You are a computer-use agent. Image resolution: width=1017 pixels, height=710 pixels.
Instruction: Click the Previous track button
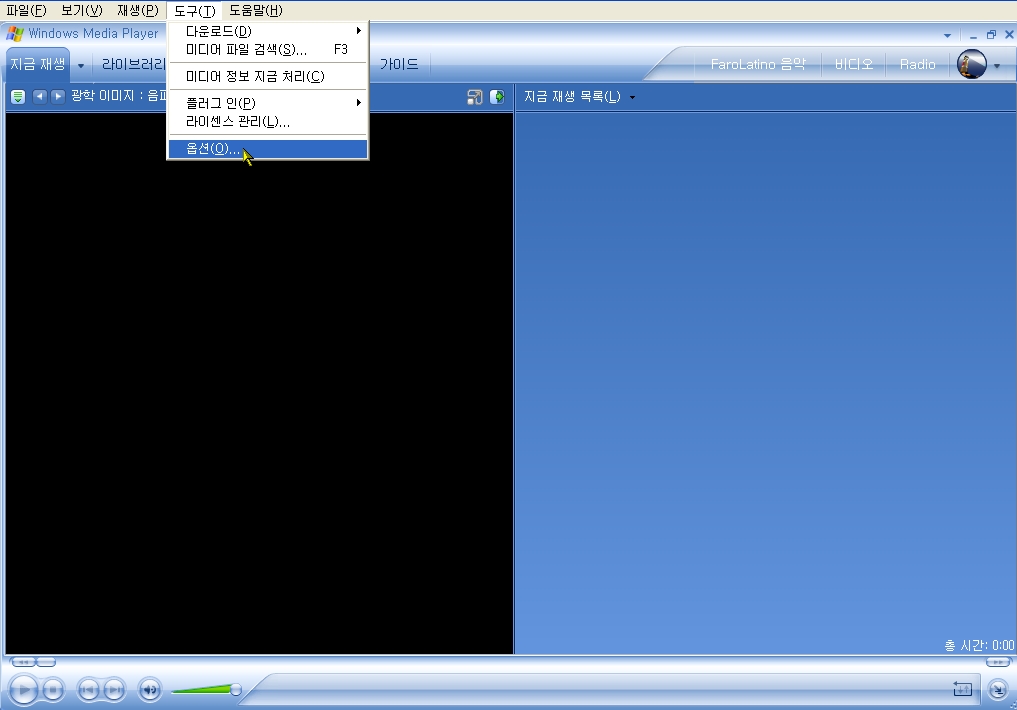pos(88,689)
